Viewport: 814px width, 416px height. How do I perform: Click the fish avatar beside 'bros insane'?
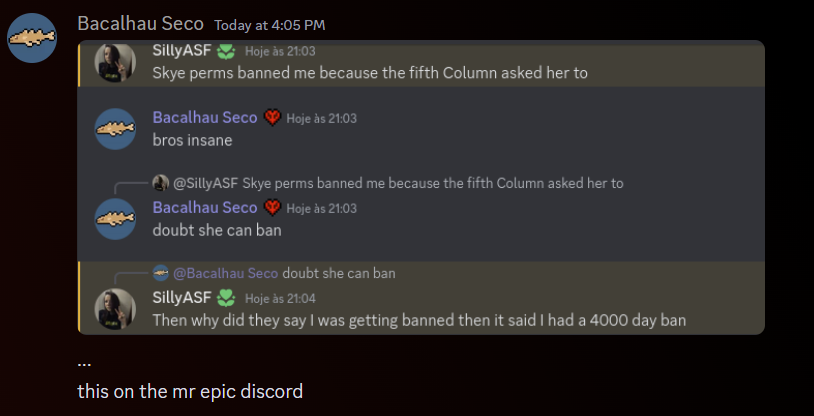tap(115, 129)
